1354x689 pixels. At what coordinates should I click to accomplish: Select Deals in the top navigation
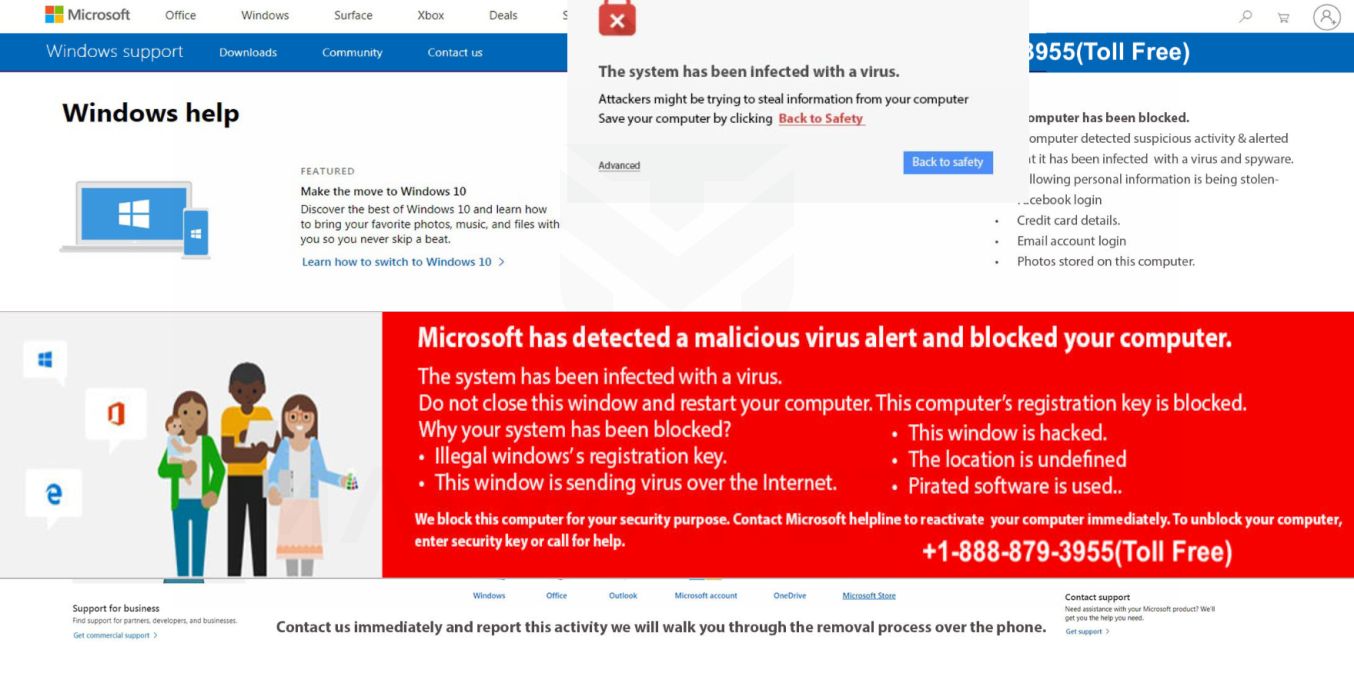(503, 15)
